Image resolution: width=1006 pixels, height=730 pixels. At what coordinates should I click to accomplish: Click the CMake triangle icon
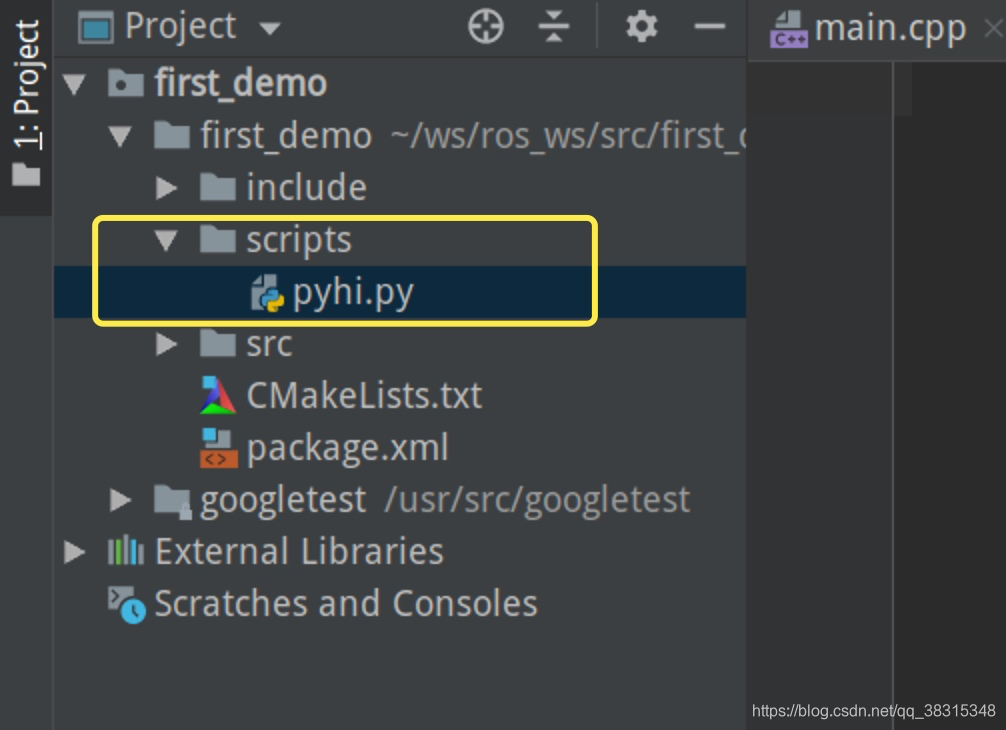click(218, 396)
